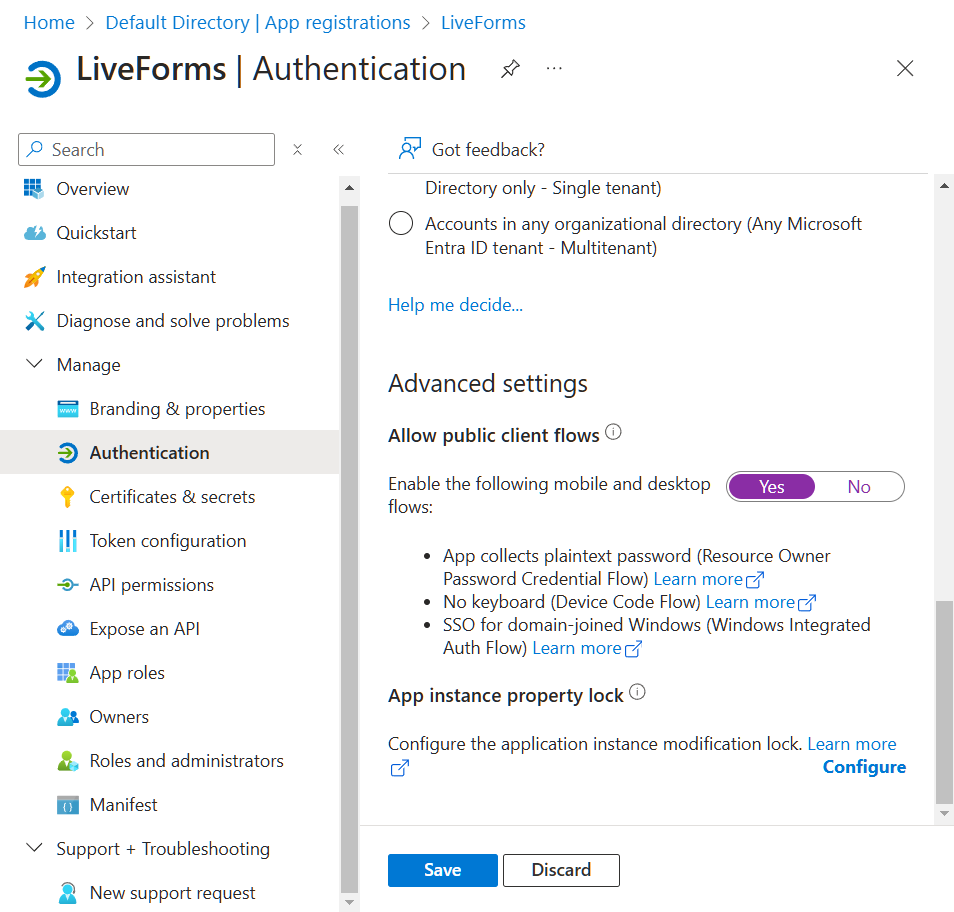
Task: Click the Save button
Action: coord(442,870)
